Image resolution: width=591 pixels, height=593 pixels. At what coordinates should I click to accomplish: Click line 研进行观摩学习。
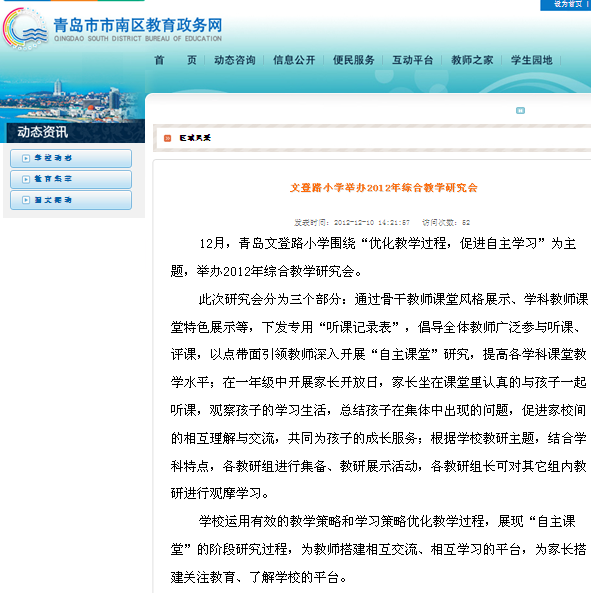pyautogui.click(x=220, y=493)
